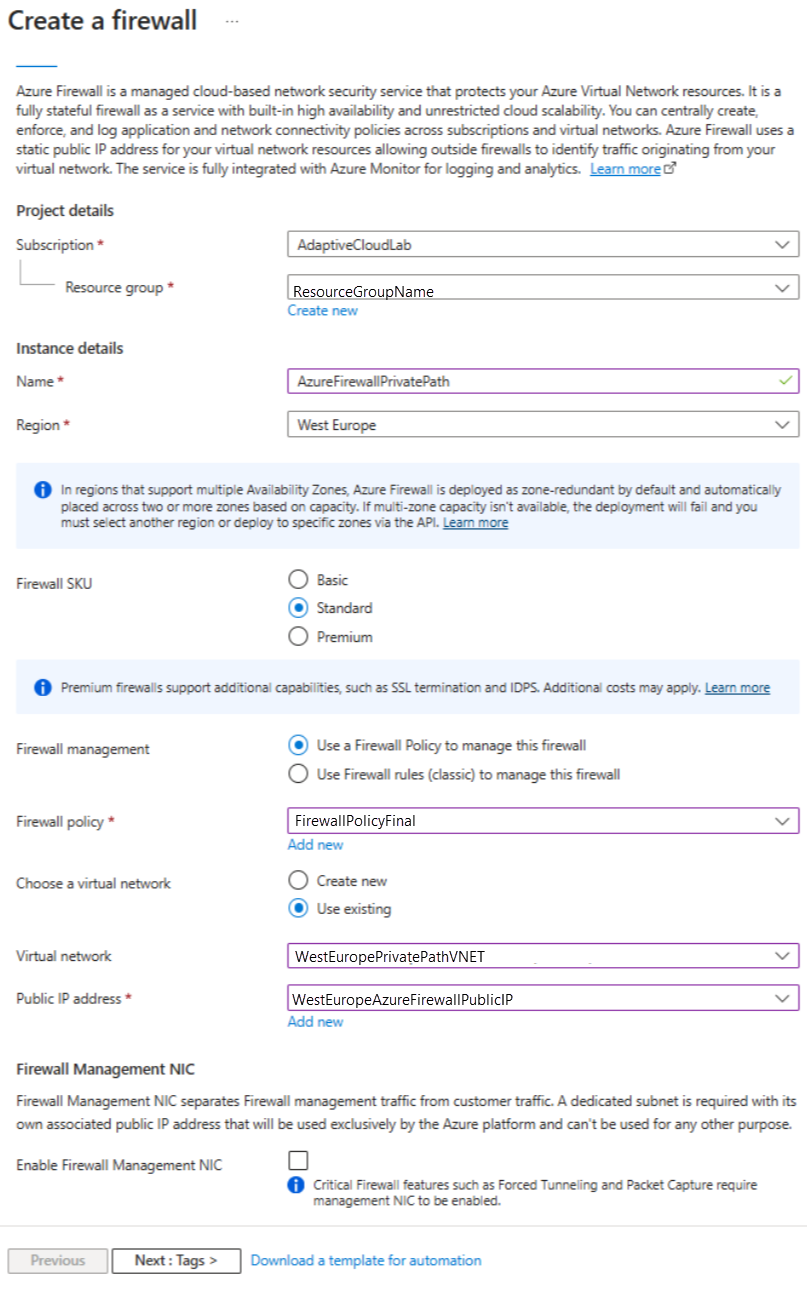This screenshot has height=1292, width=807.
Task: Click Create new under Resource group
Action: (x=323, y=310)
